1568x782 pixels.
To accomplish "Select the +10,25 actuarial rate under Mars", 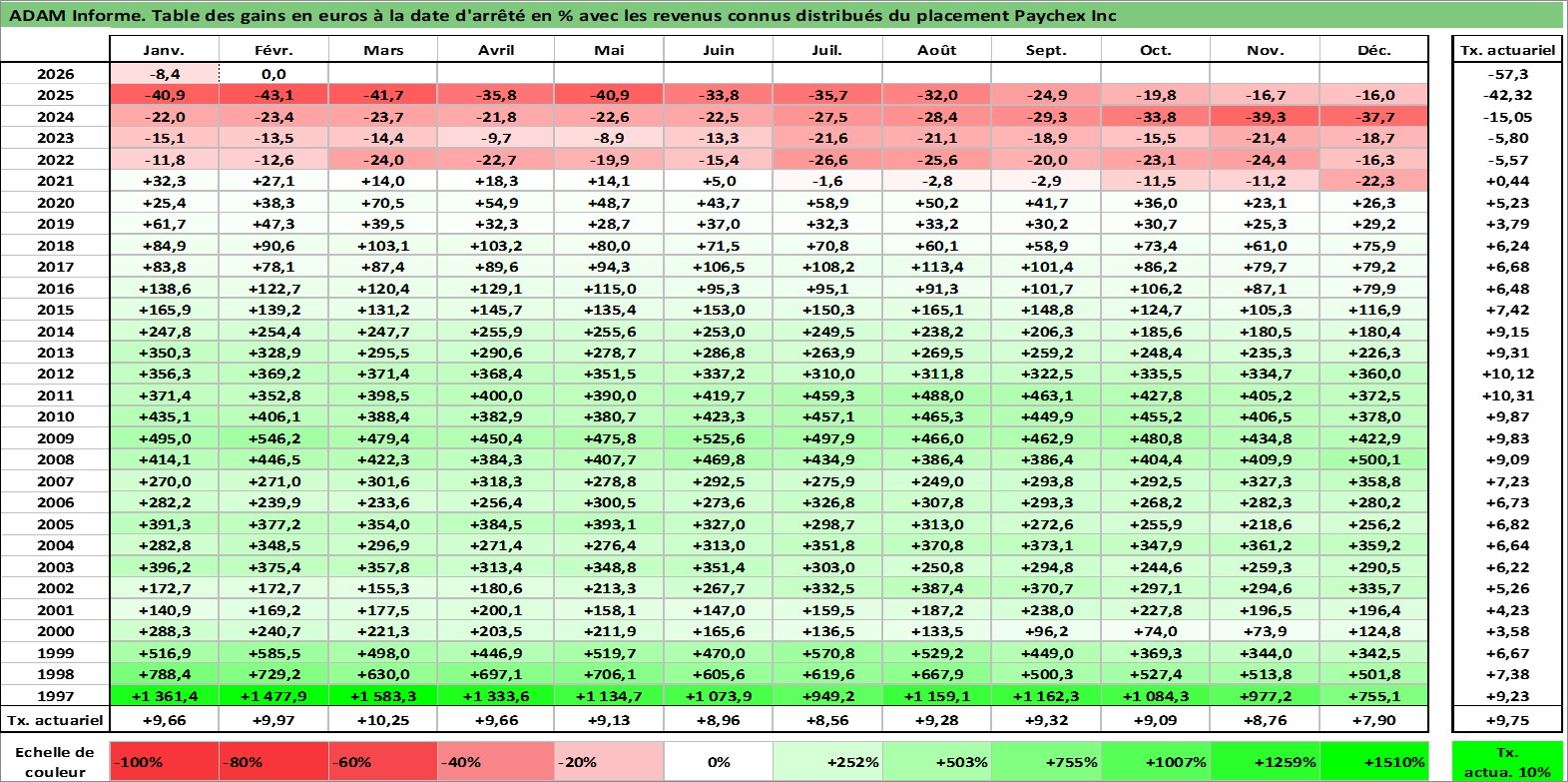I will pyautogui.click(x=382, y=720).
